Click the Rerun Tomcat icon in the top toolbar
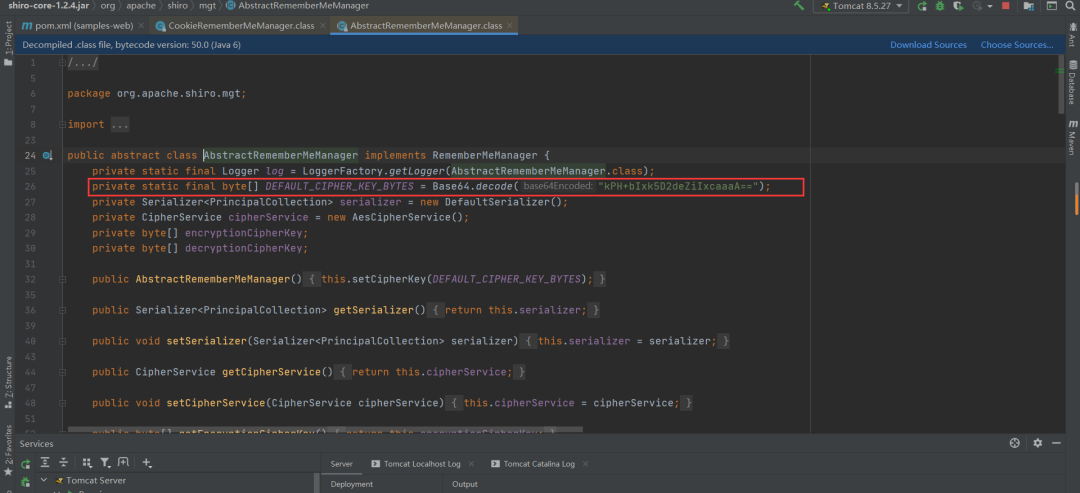1080x493 pixels. [x=922, y=6]
